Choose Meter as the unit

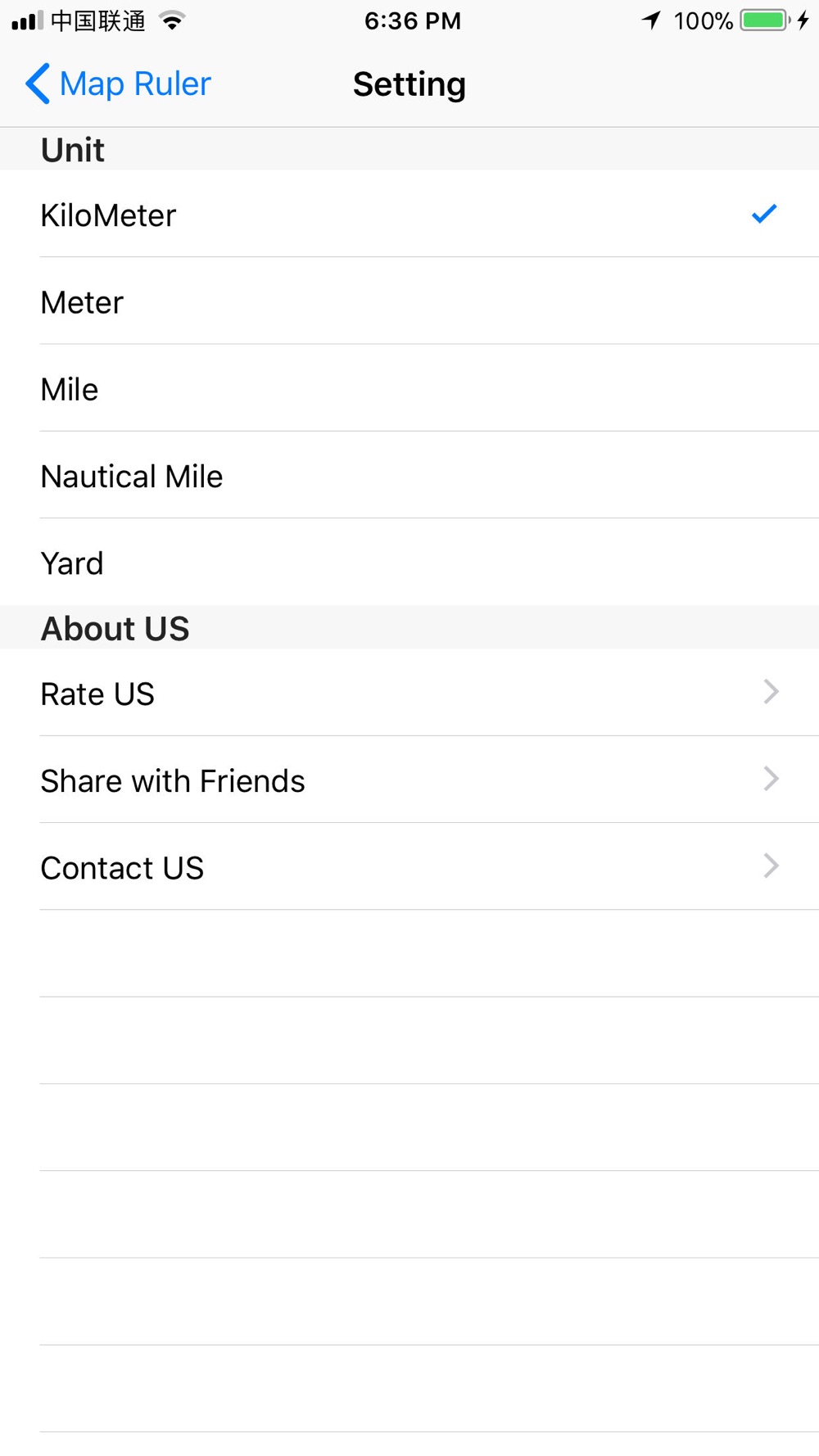click(x=409, y=301)
